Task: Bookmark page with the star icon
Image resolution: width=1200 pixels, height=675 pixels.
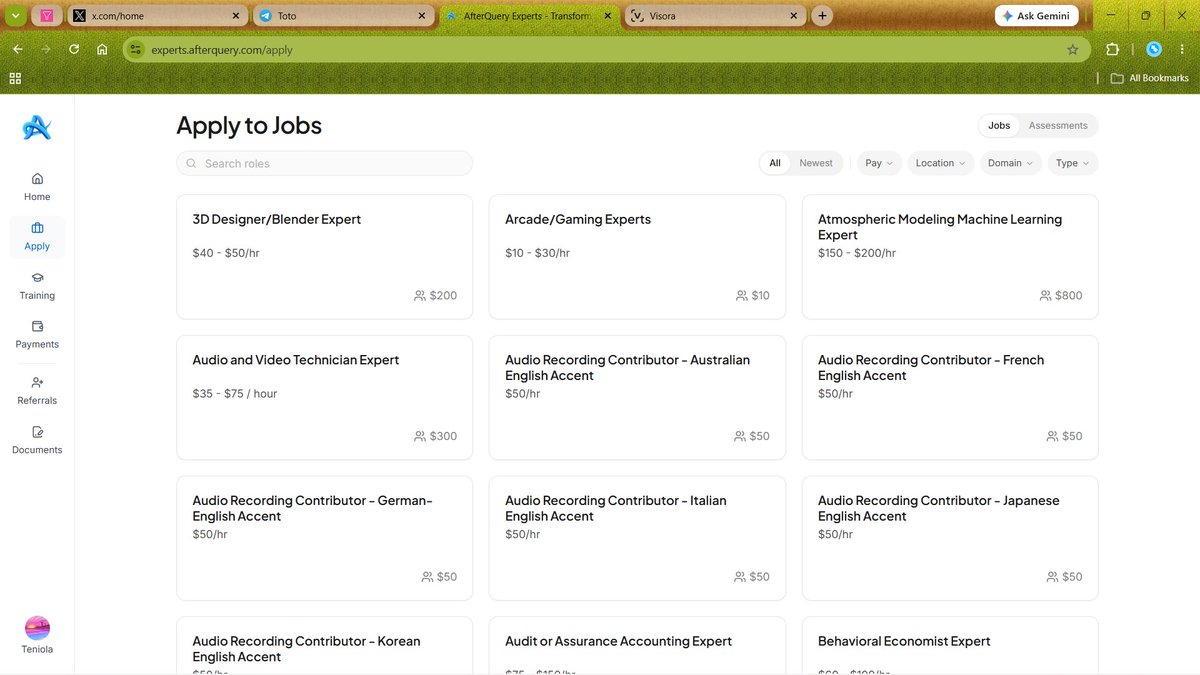Action: (x=1073, y=49)
